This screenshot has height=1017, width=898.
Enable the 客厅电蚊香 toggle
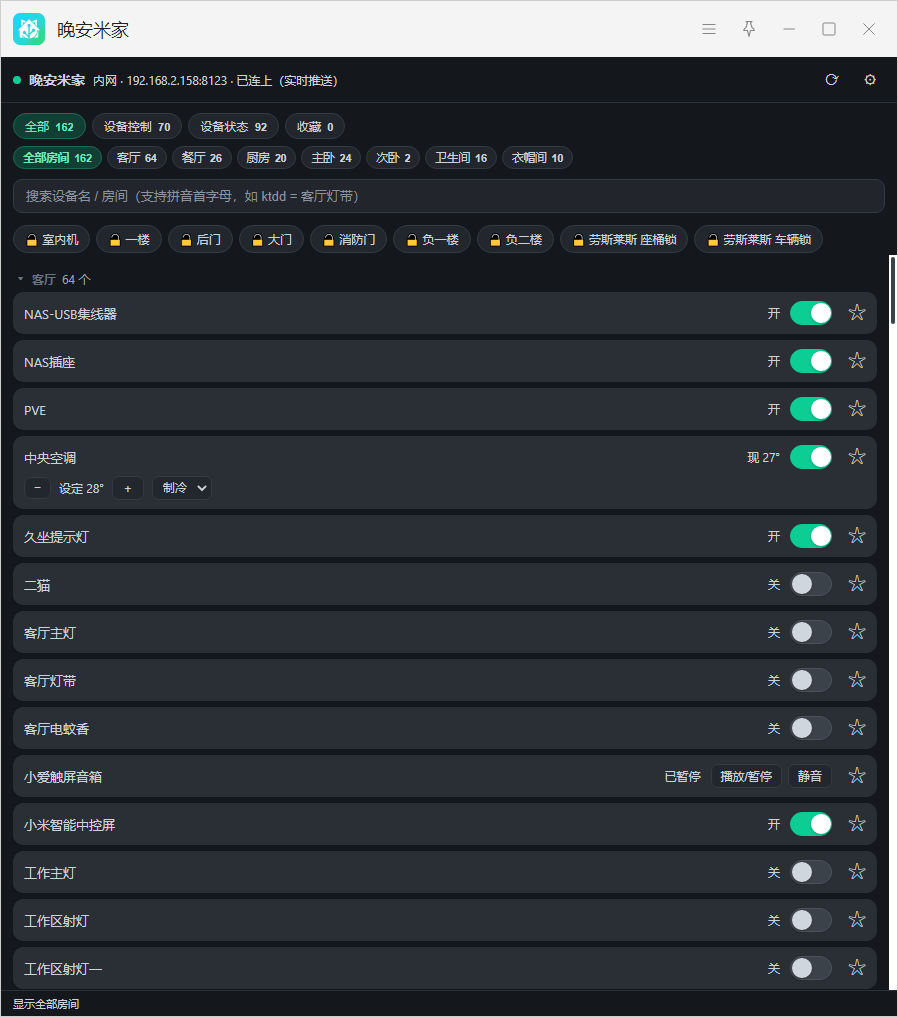(x=810, y=728)
